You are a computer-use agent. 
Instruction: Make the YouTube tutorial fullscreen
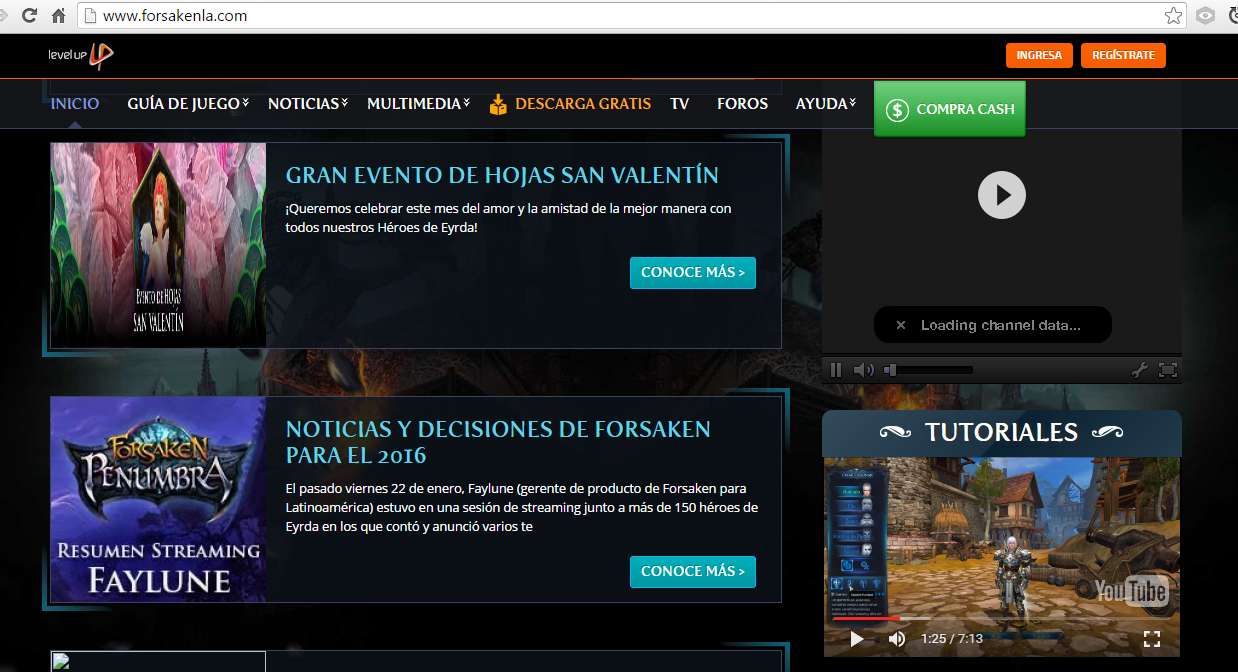click(1151, 638)
